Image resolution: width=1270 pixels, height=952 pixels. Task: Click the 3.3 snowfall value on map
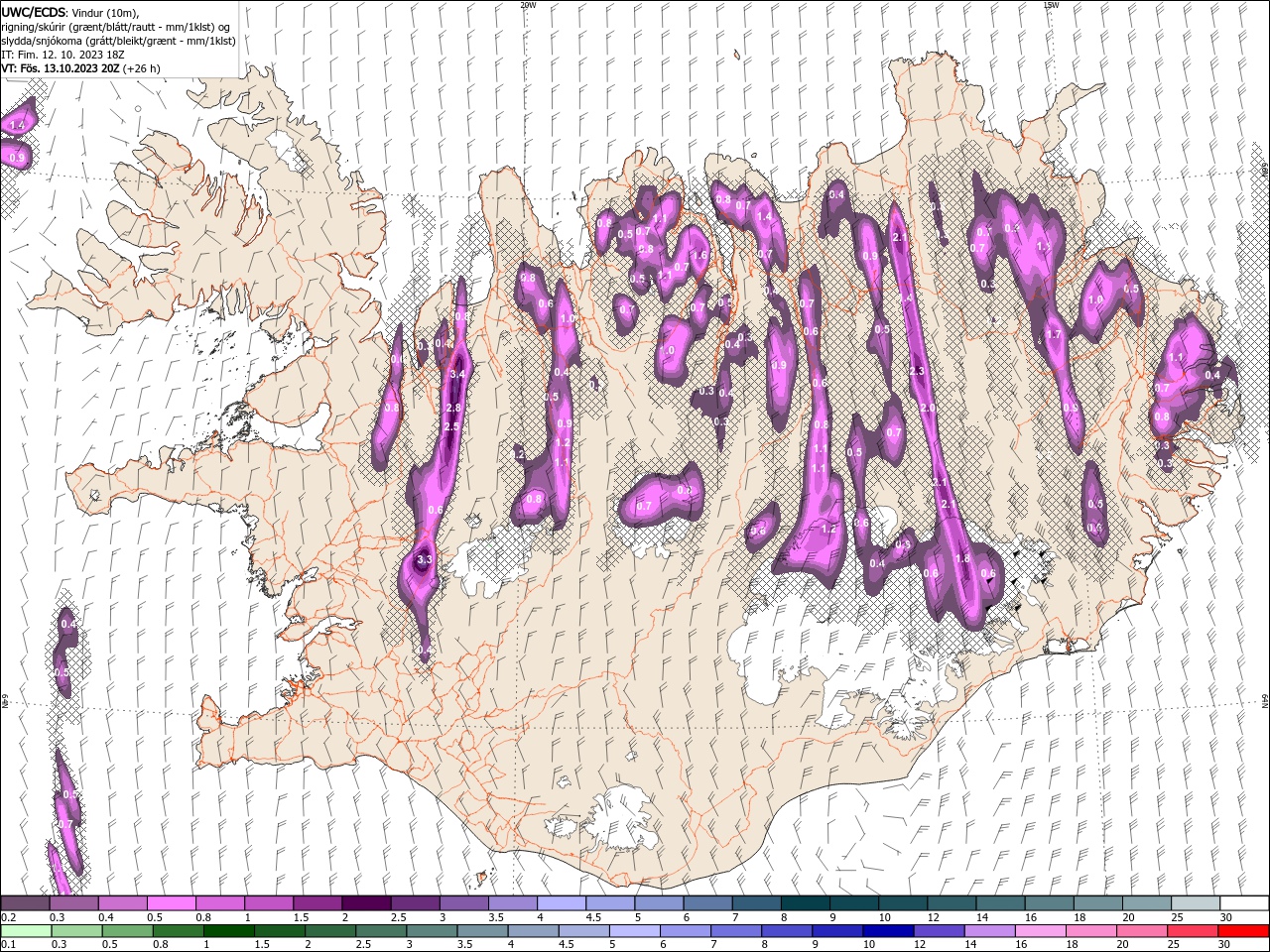click(x=425, y=560)
